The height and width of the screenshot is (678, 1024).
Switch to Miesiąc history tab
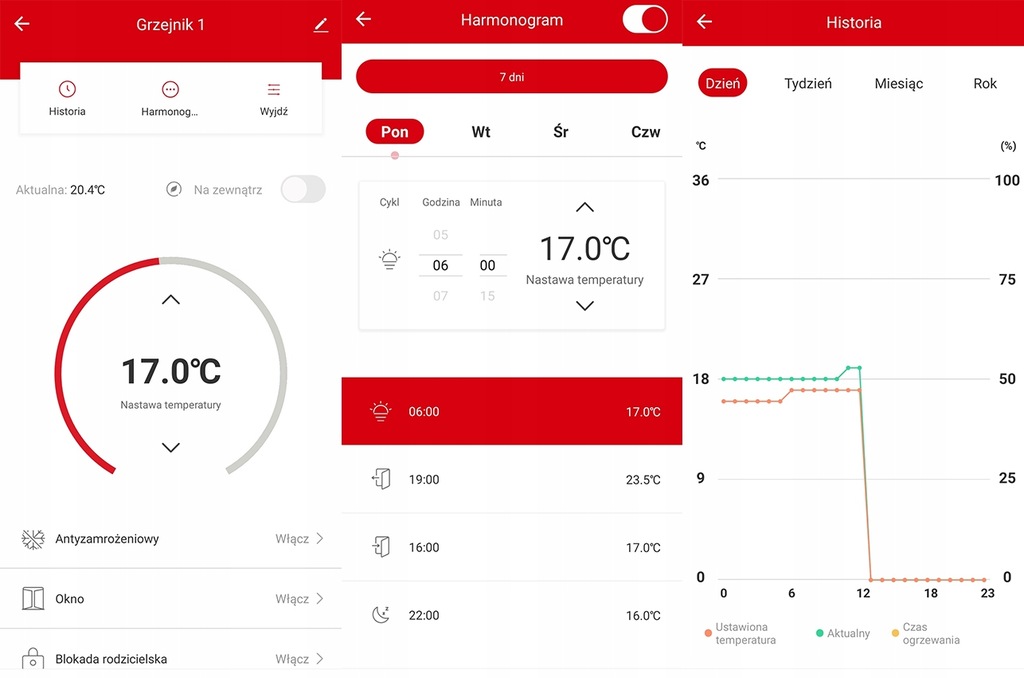(899, 84)
